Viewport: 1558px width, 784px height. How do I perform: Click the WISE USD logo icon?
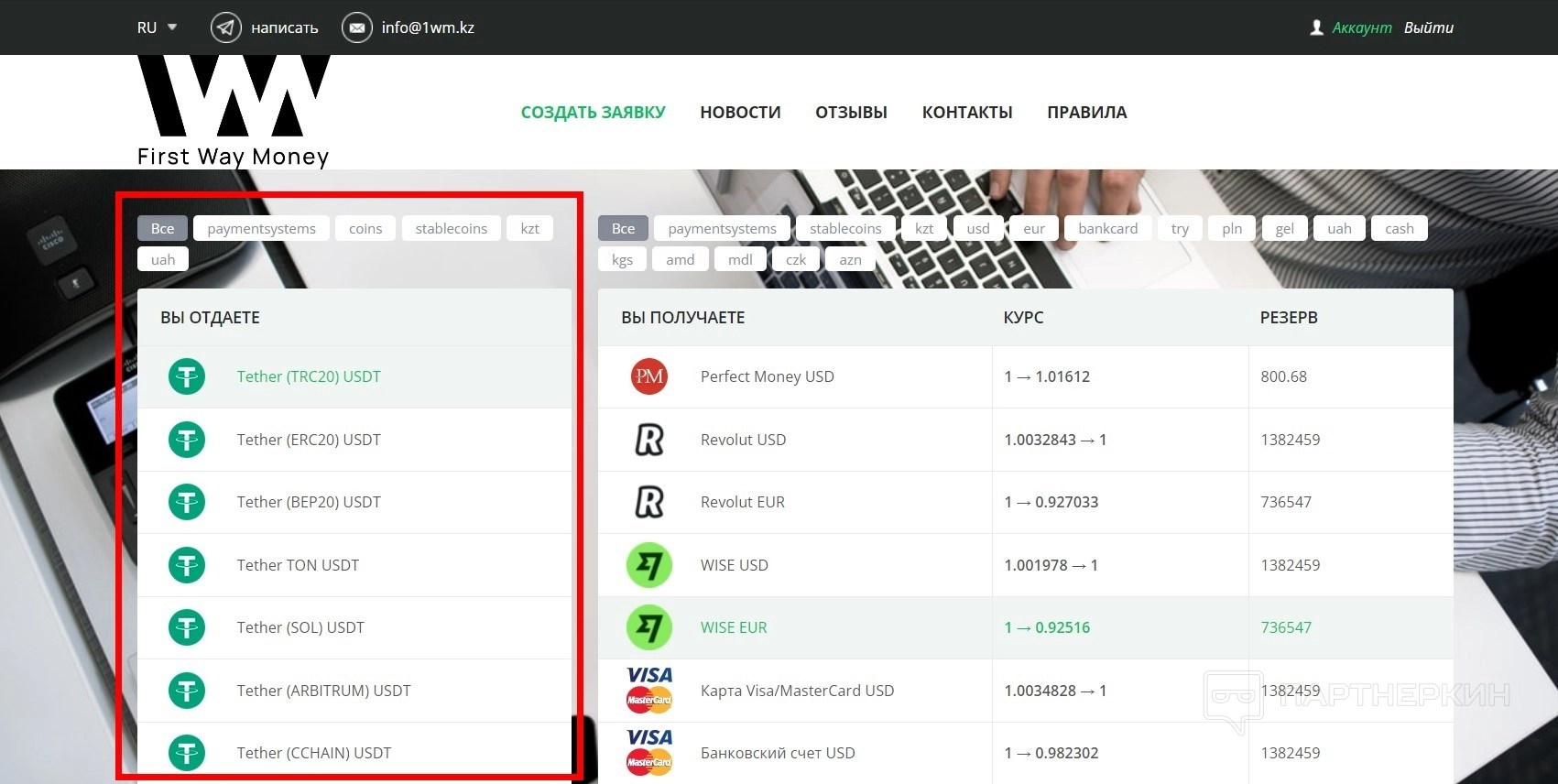click(x=649, y=565)
